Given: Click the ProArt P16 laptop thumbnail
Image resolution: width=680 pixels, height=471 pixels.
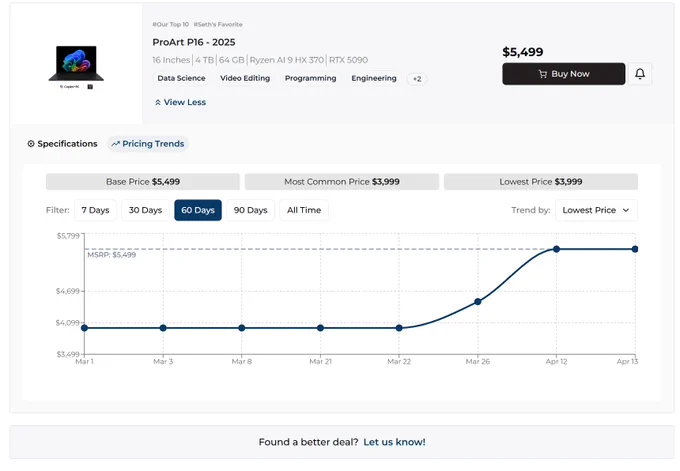Looking at the screenshot, I should [76, 66].
